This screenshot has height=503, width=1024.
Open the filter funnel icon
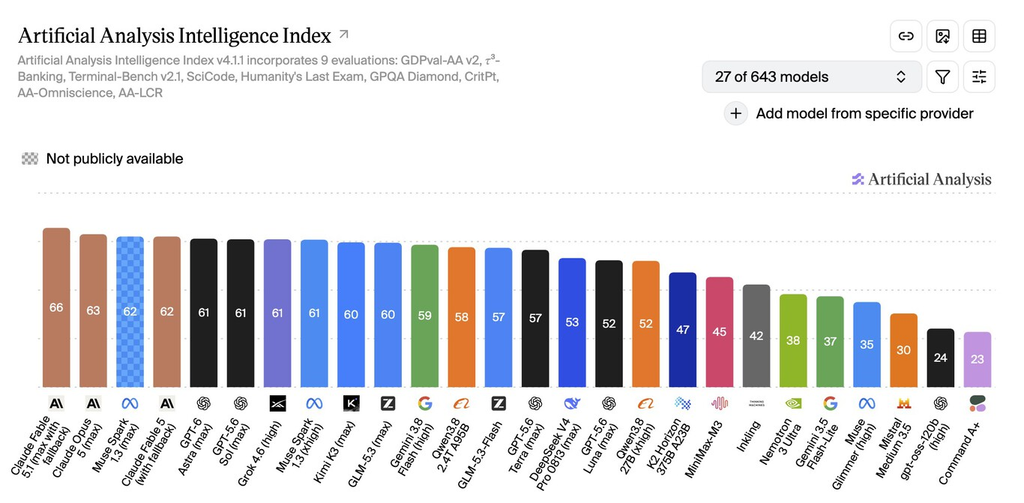(942, 77)
